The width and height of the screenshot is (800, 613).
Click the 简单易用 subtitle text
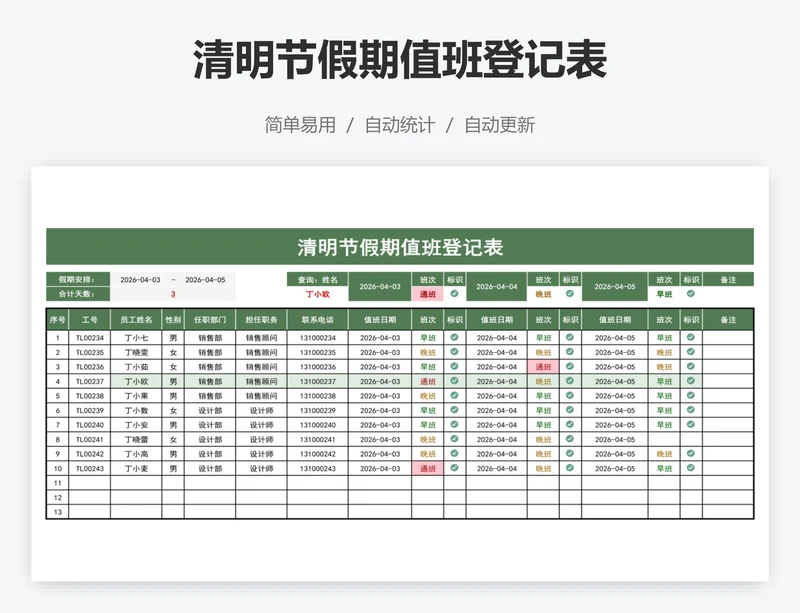[300, 125]
